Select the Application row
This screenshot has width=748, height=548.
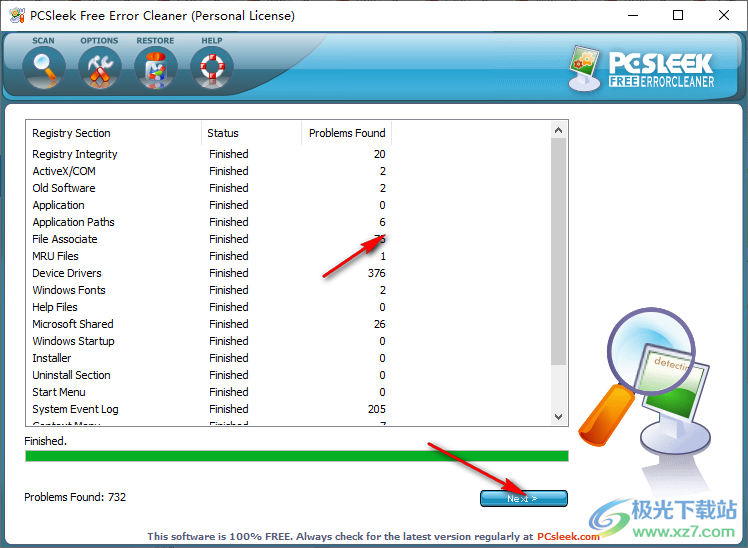pos(209,205)
